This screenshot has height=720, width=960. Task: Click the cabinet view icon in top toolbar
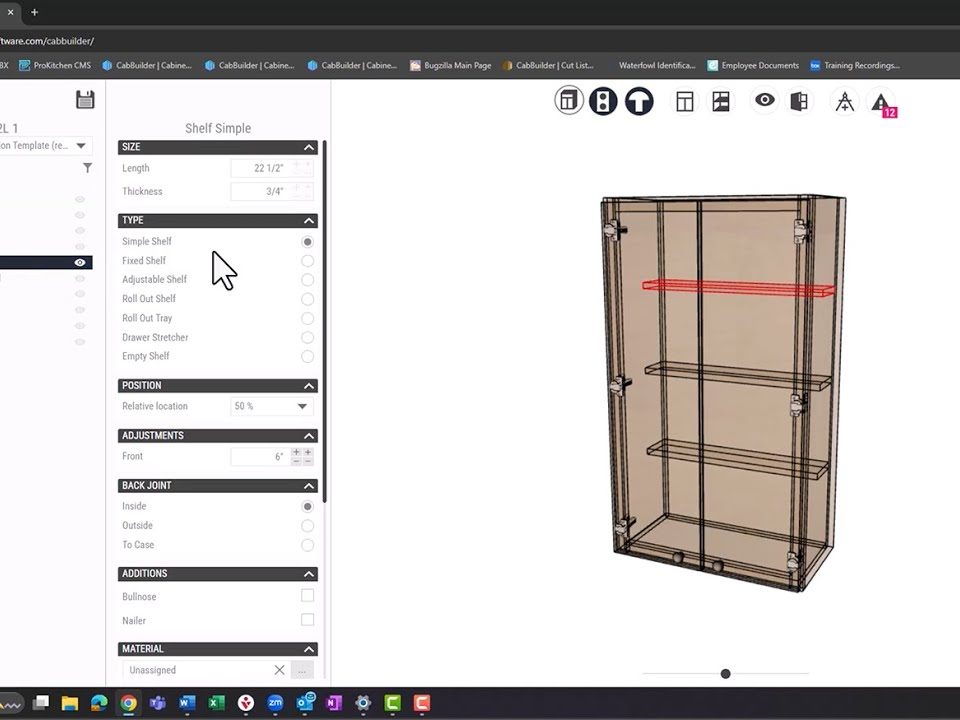pyautogui.click(x=569, y=101)
